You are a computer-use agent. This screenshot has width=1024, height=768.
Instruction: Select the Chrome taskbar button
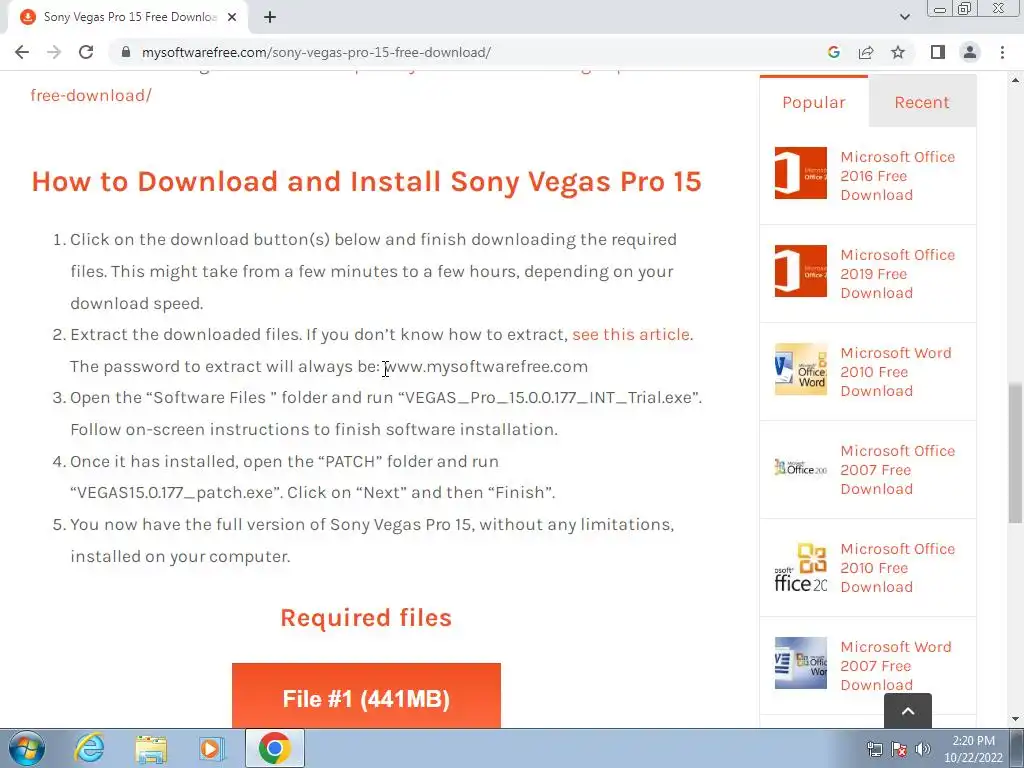coord(275,748)
